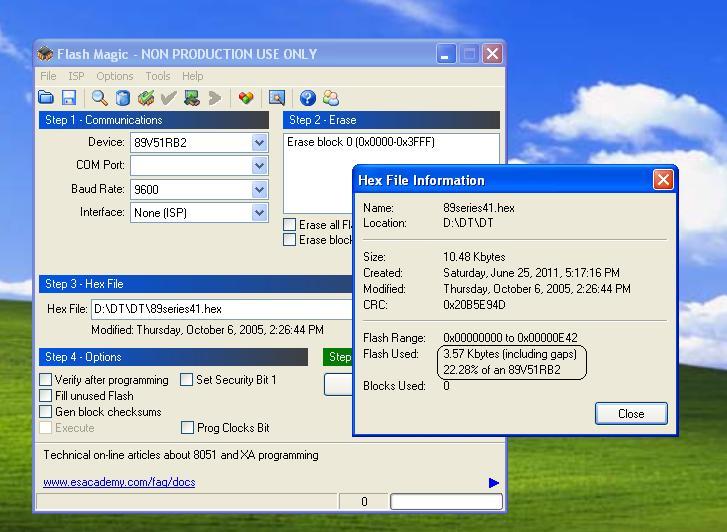The width and height of the screenshot is (727, 532).
Task: Select Erase block 0 (0x0000-0x3FFF) entry
Action: 361,142
